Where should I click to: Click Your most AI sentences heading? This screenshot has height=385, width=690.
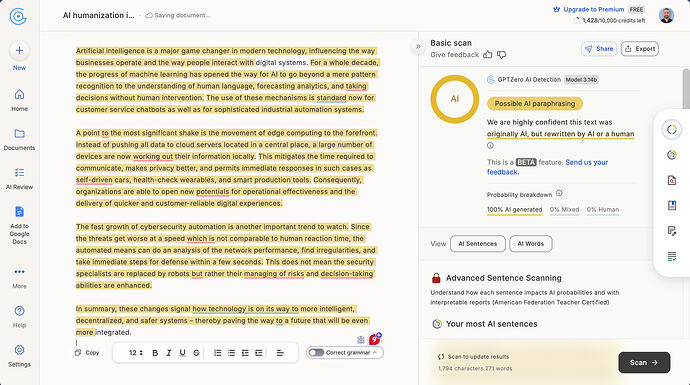pyautogui.click(x=492, y=324)
